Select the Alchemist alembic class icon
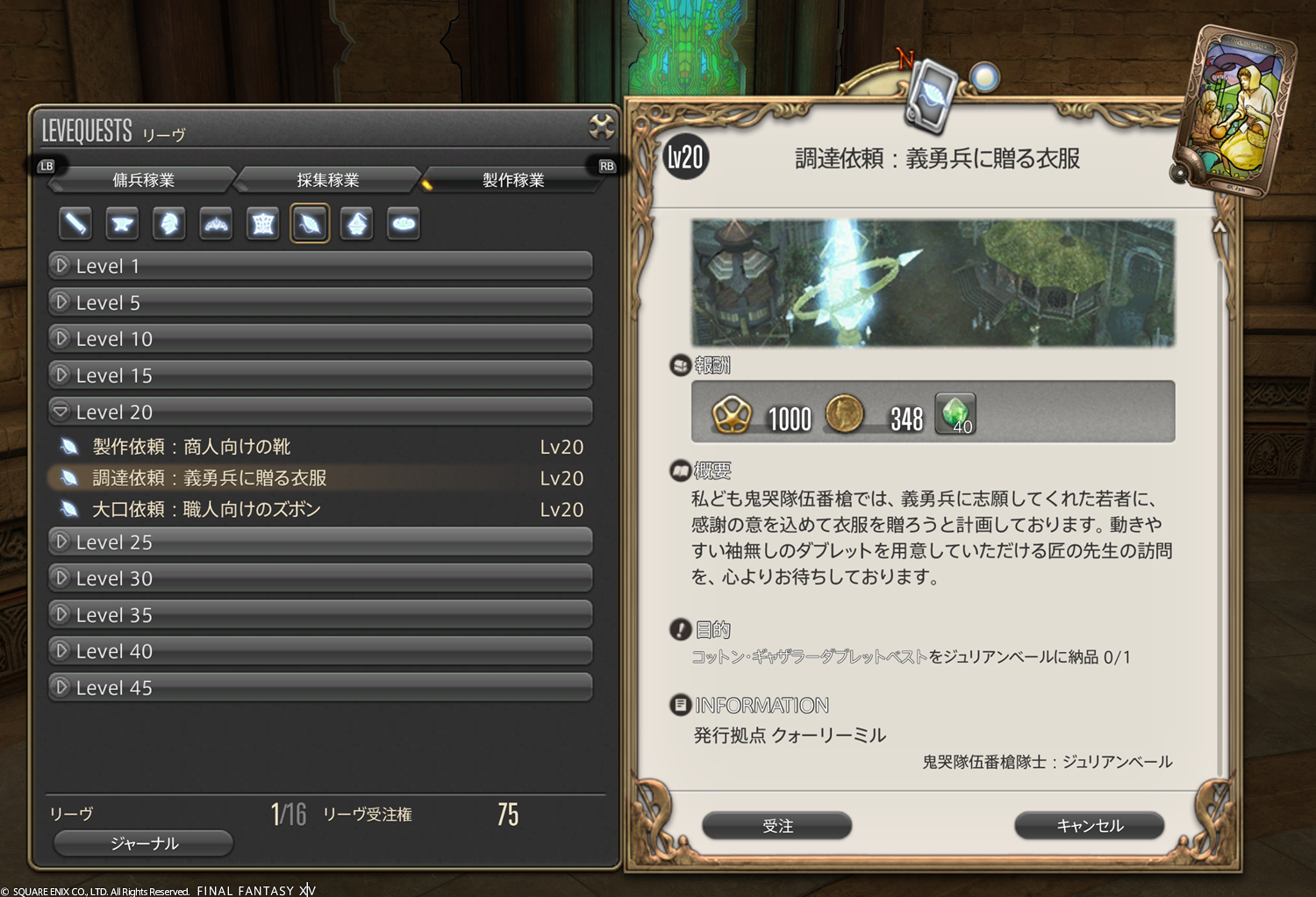The image size is (1316, 897). point(357,224)
